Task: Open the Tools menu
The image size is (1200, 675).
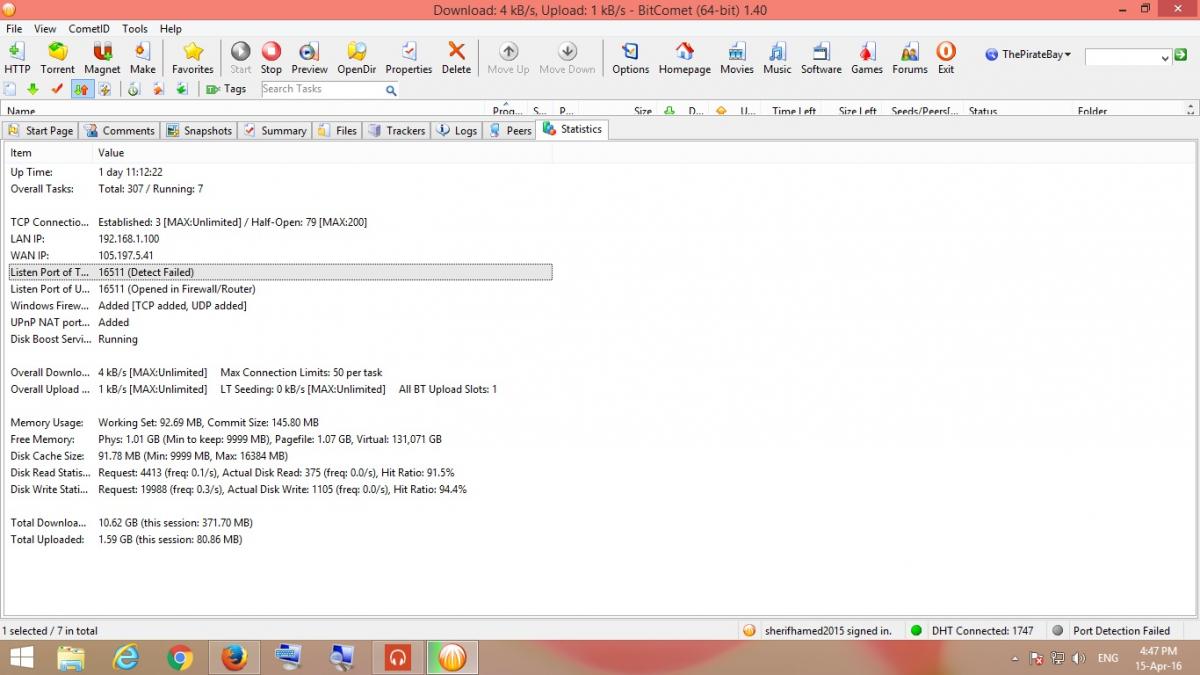Action: point(135,29)
